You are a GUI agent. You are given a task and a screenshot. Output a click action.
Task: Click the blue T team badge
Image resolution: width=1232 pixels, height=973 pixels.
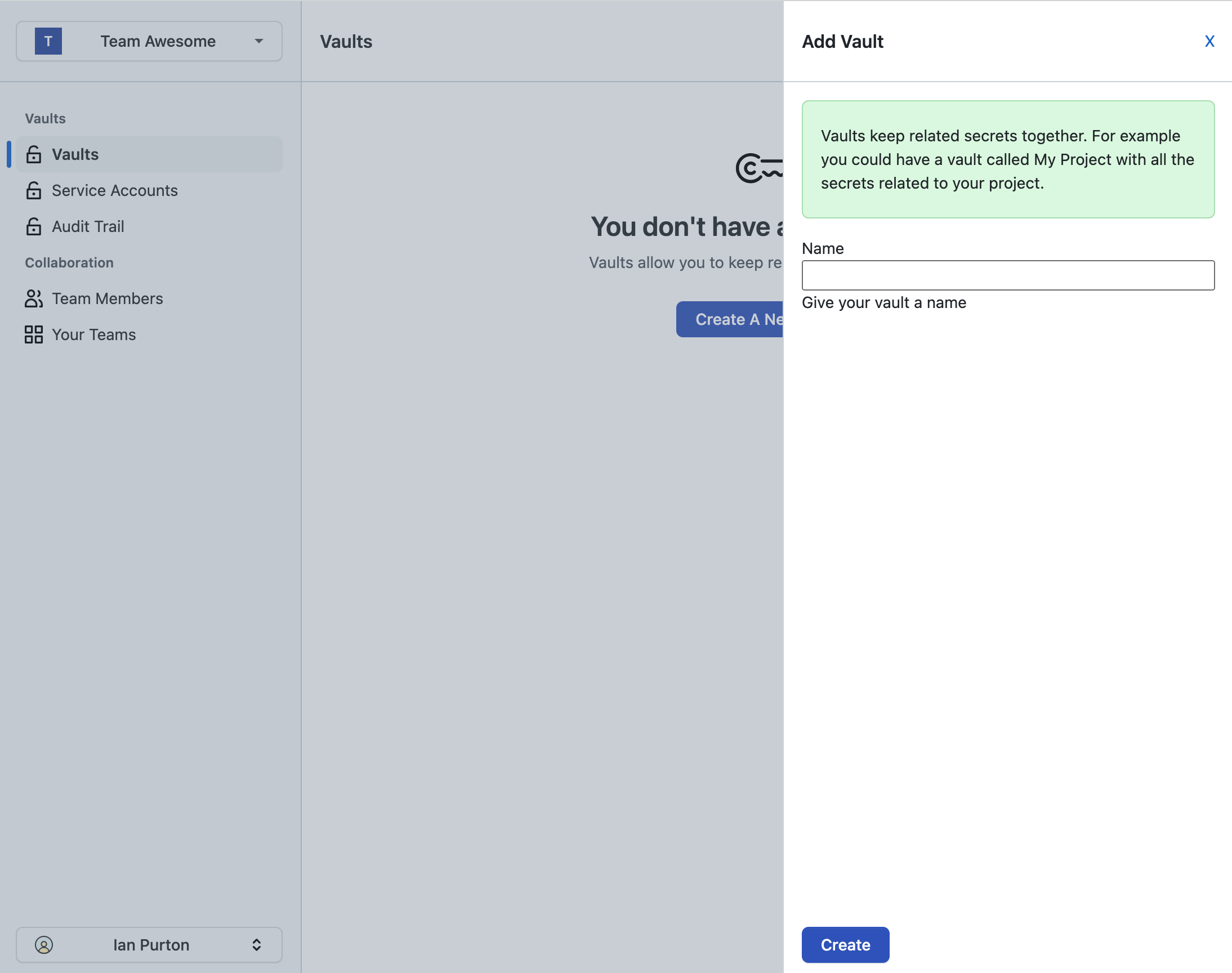(x=48, y=41)
